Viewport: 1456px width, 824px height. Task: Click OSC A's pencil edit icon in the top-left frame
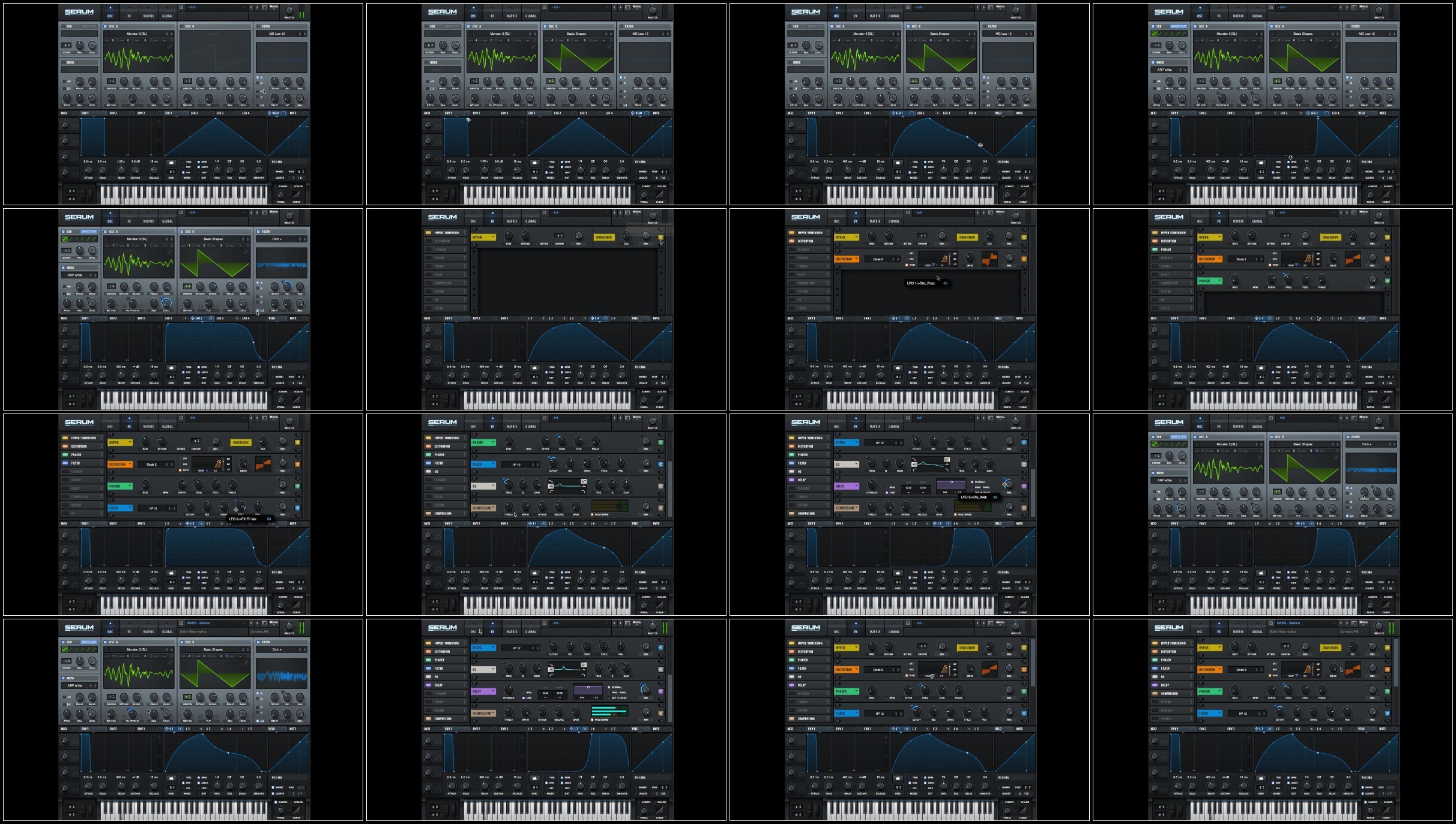[171, 47]
